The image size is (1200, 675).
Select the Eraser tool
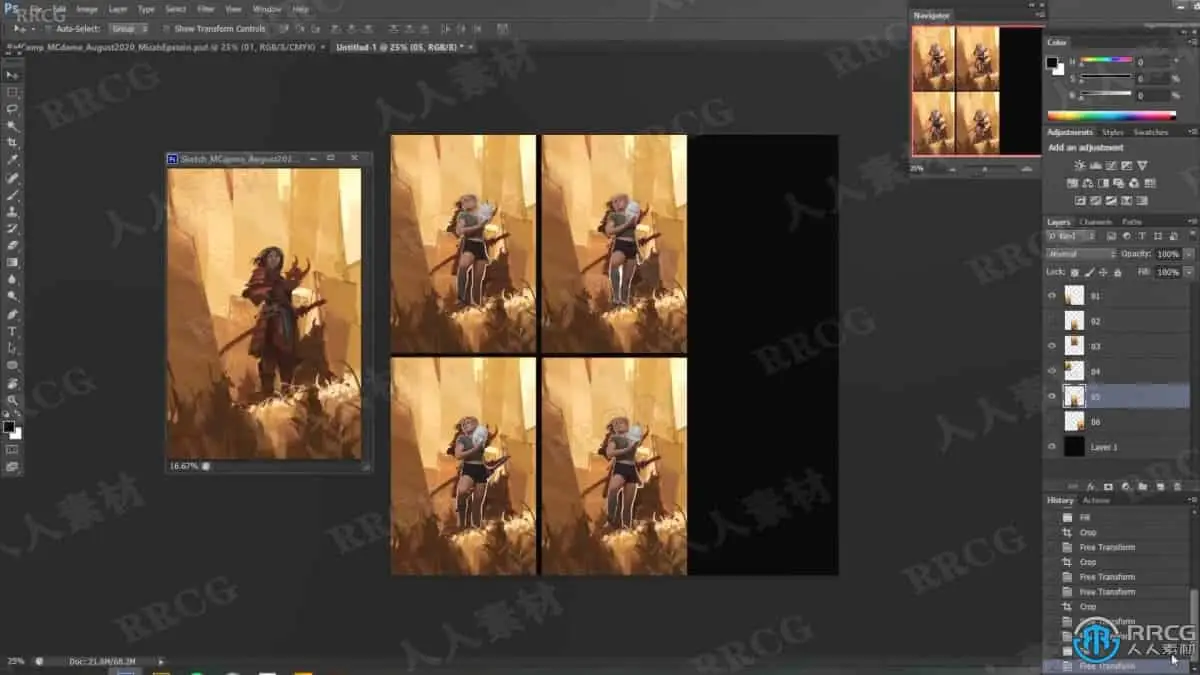click(x=12, y=245)
